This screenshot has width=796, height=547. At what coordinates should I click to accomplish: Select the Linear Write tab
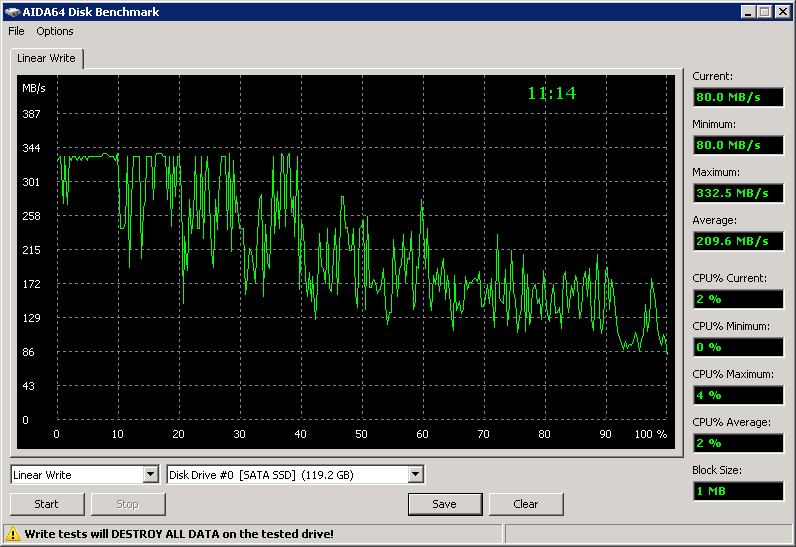[46, 58]
